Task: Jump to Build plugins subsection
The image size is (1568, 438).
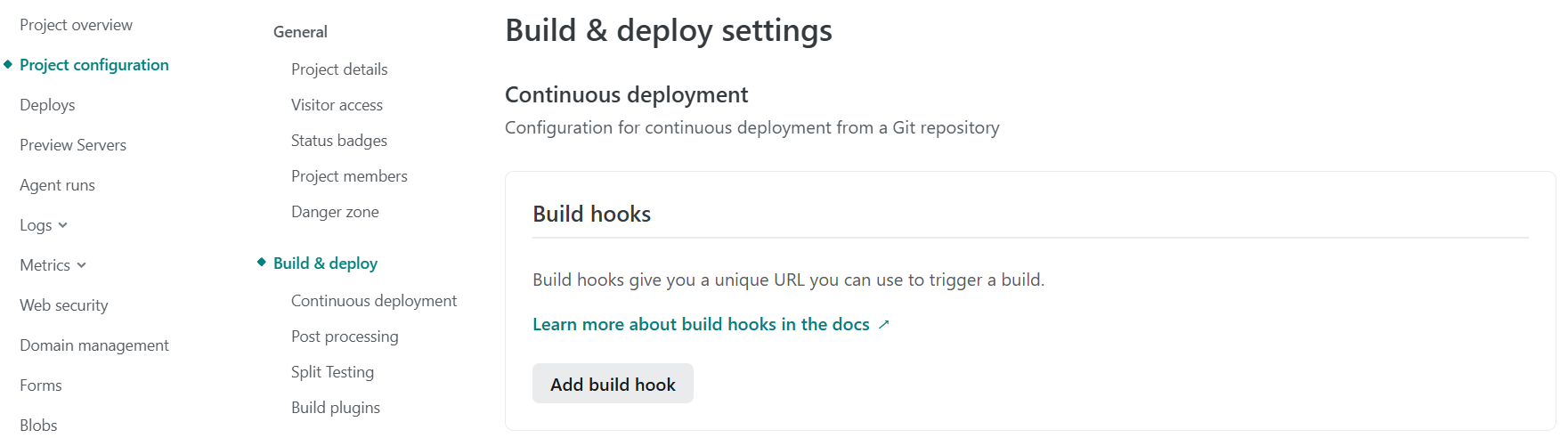Action: 336,408
